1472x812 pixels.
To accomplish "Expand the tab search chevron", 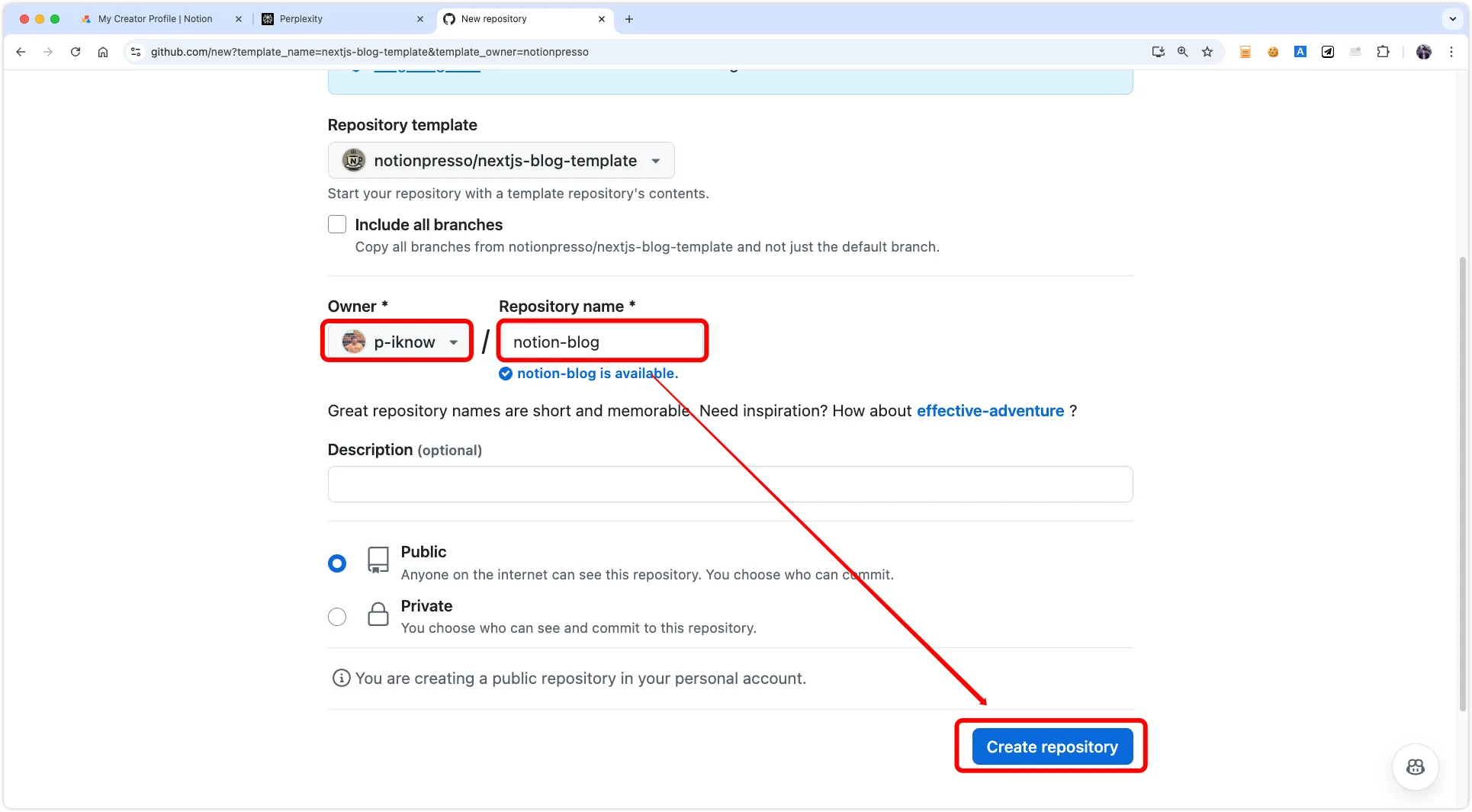I will (1452, 19).
